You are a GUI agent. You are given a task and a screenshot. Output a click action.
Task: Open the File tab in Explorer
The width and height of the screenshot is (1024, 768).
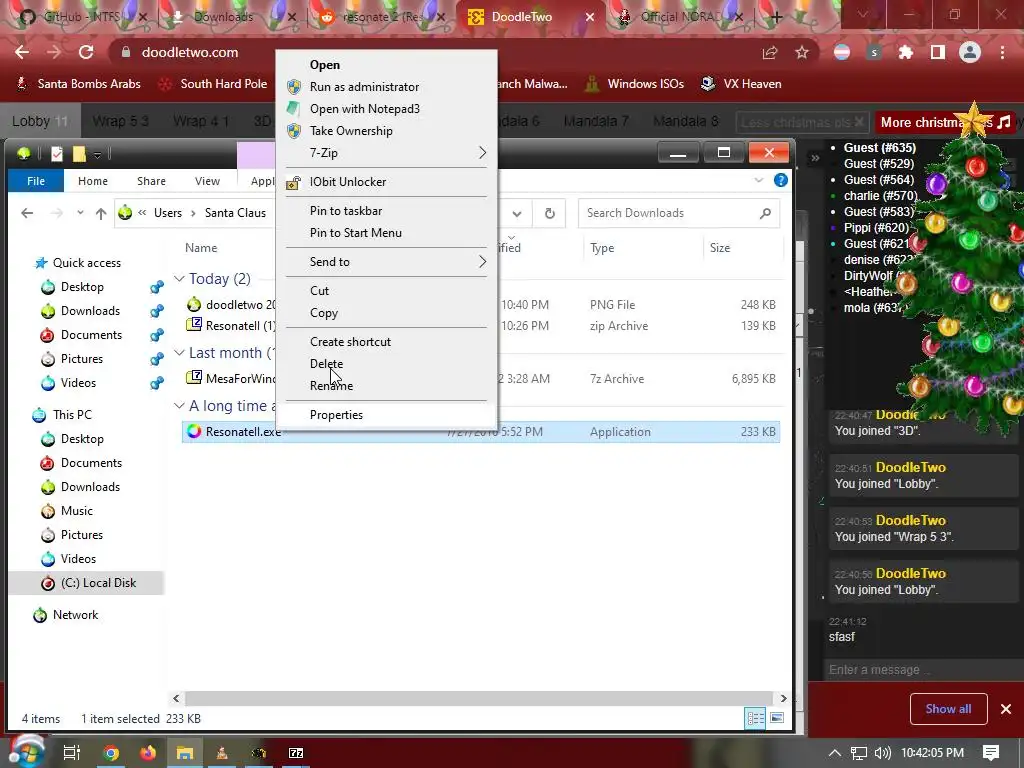(x=36, y=181)
